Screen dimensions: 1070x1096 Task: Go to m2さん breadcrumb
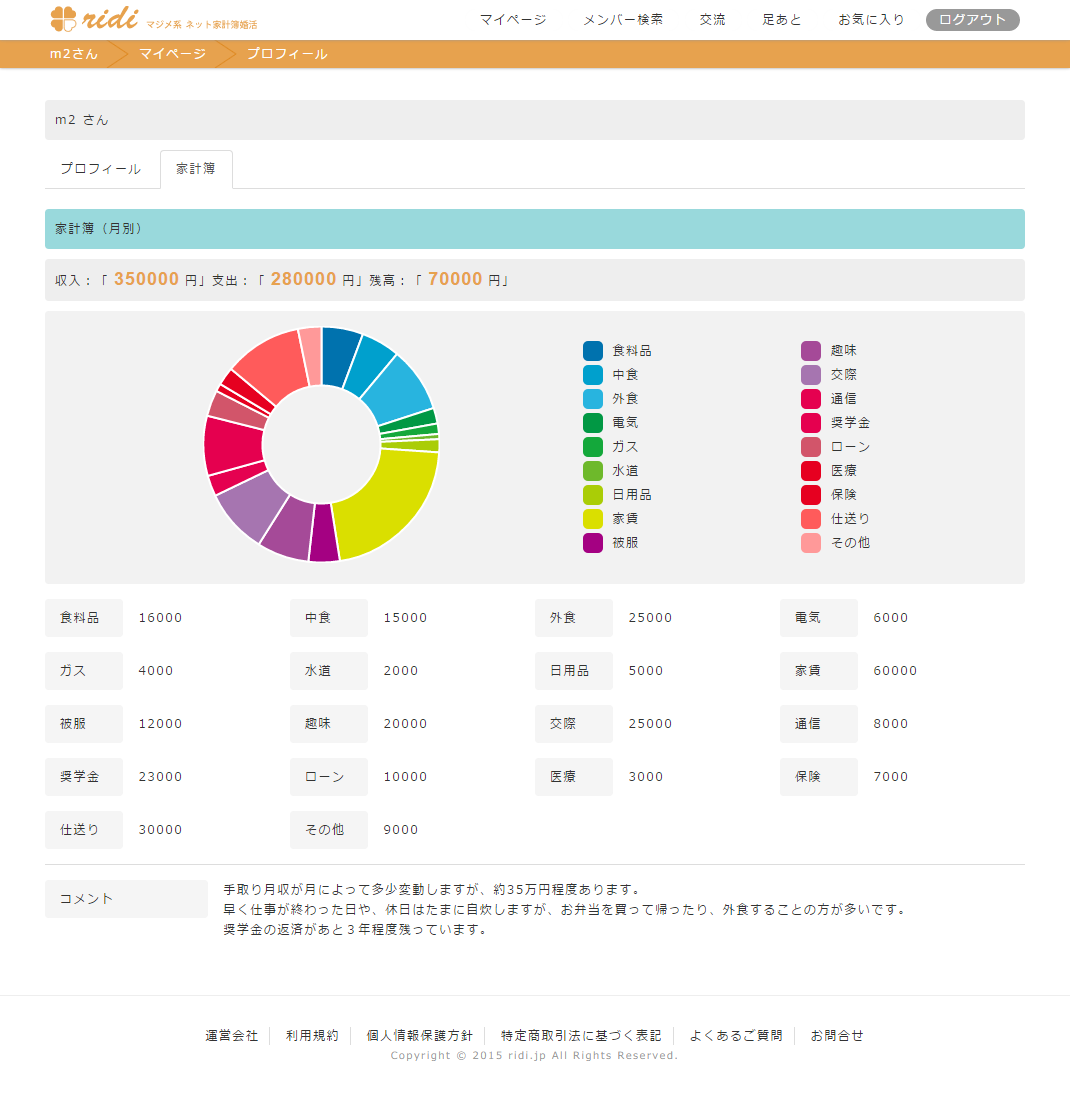click(74, 54)
